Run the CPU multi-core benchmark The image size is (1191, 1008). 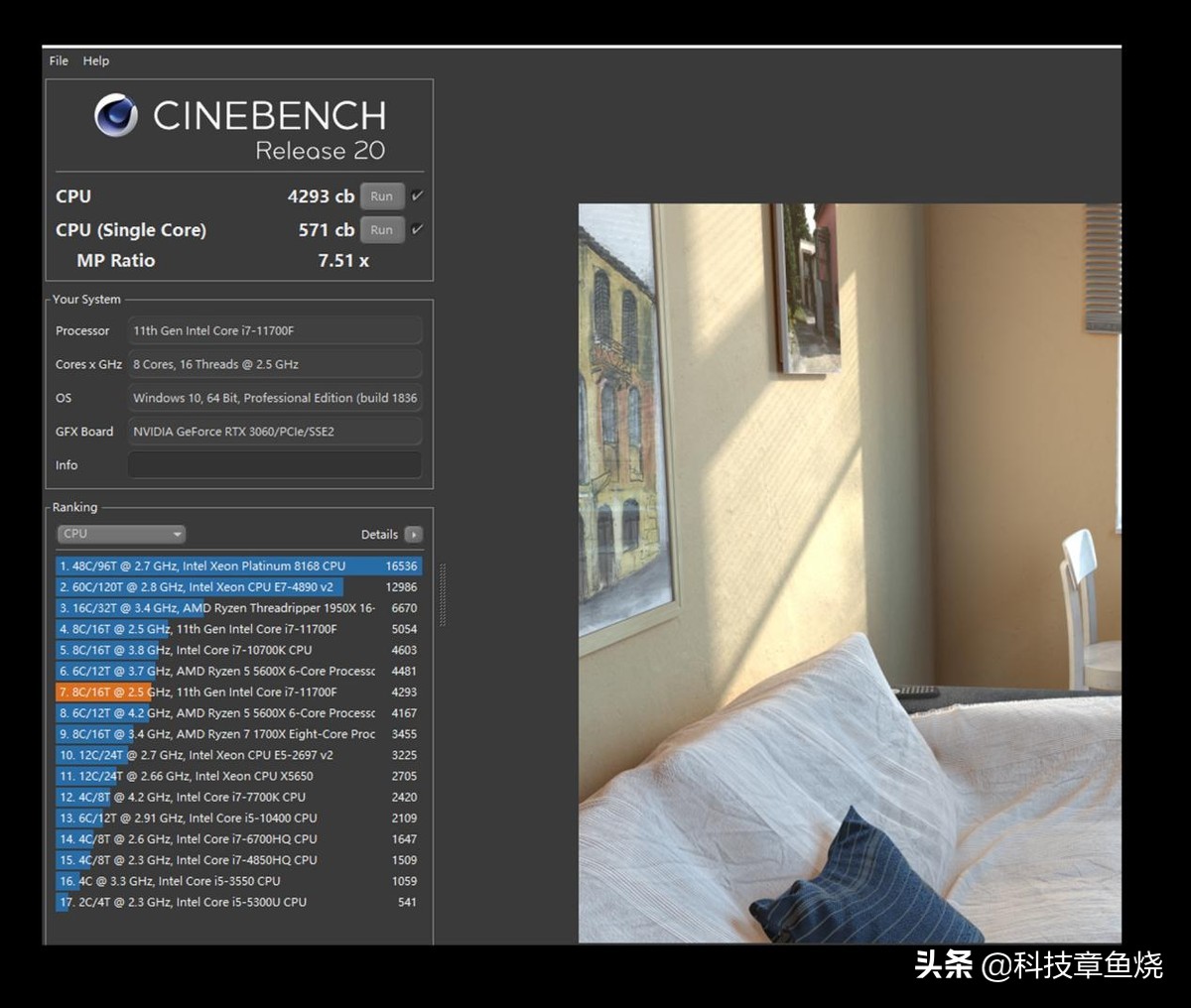[382, 196]
